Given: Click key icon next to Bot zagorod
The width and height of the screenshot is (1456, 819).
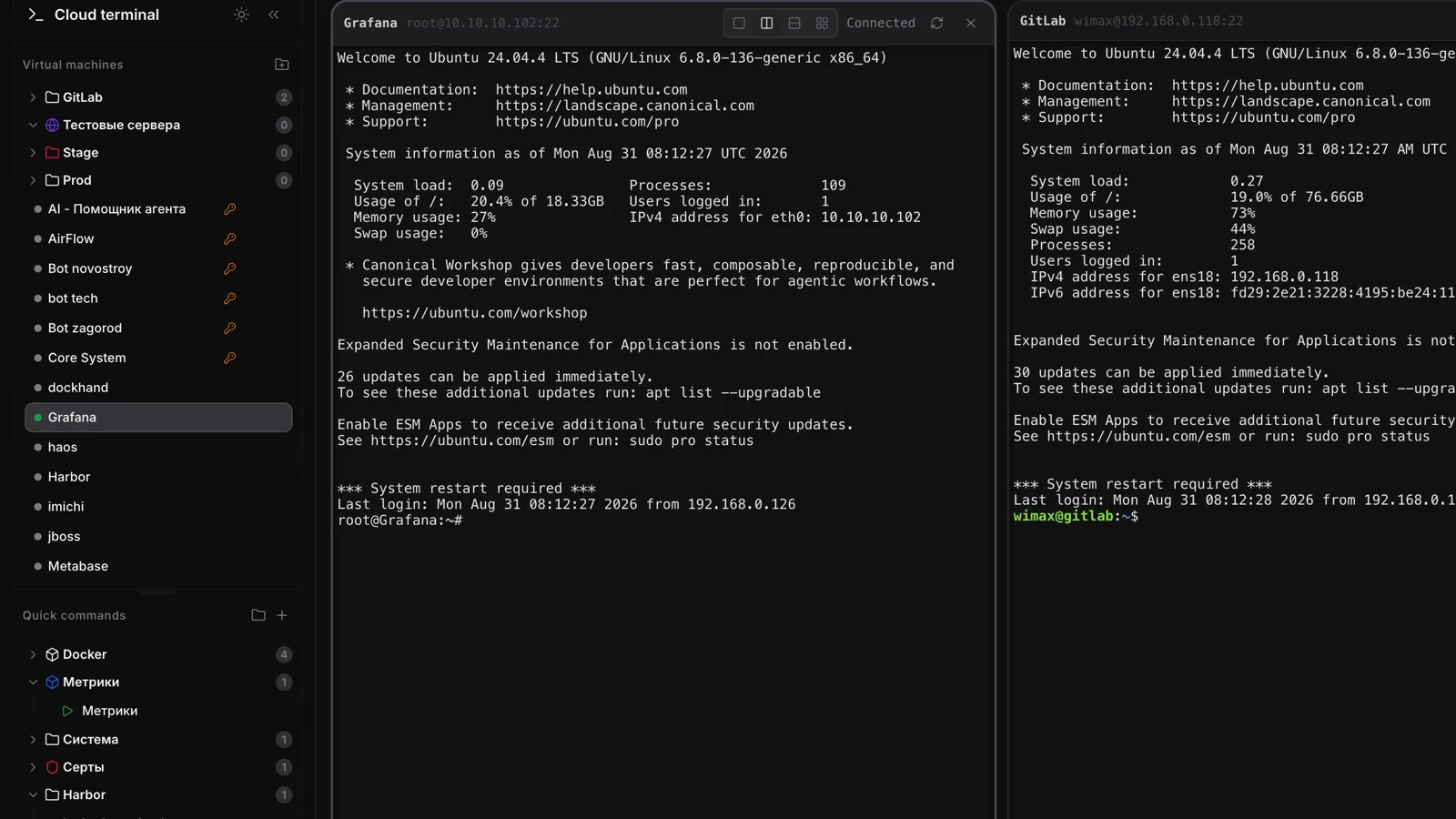Looking at the screenshot, I should [230, 328].
